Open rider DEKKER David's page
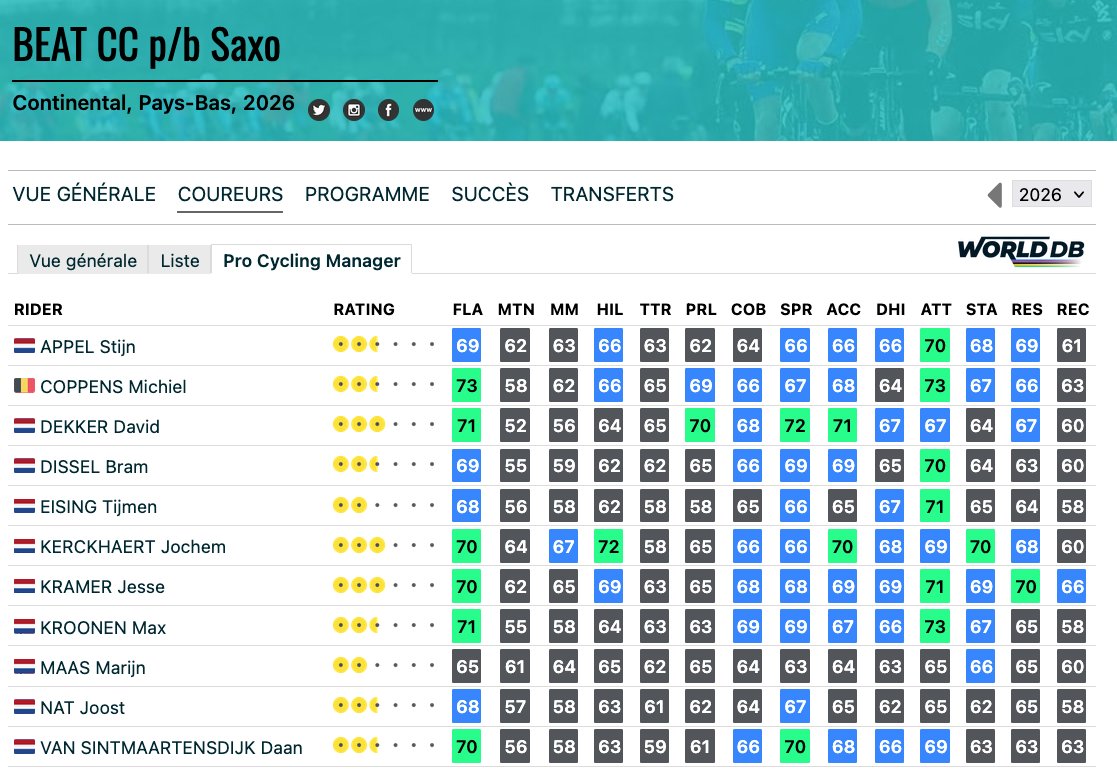 [100, 427]
